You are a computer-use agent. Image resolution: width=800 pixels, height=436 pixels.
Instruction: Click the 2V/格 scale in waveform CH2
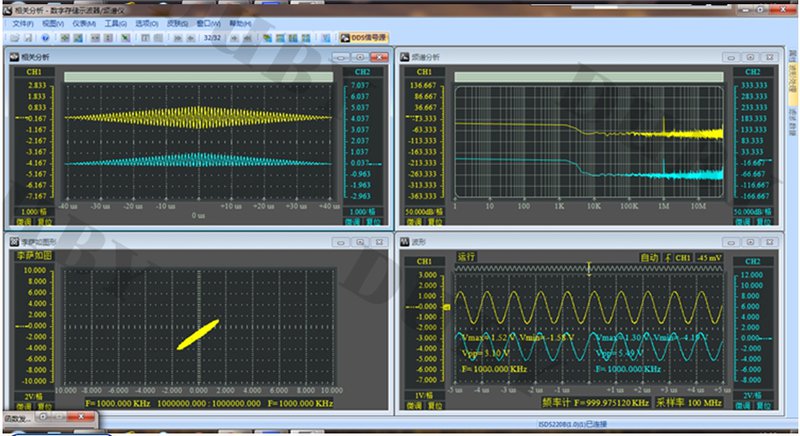coord(752,396)
